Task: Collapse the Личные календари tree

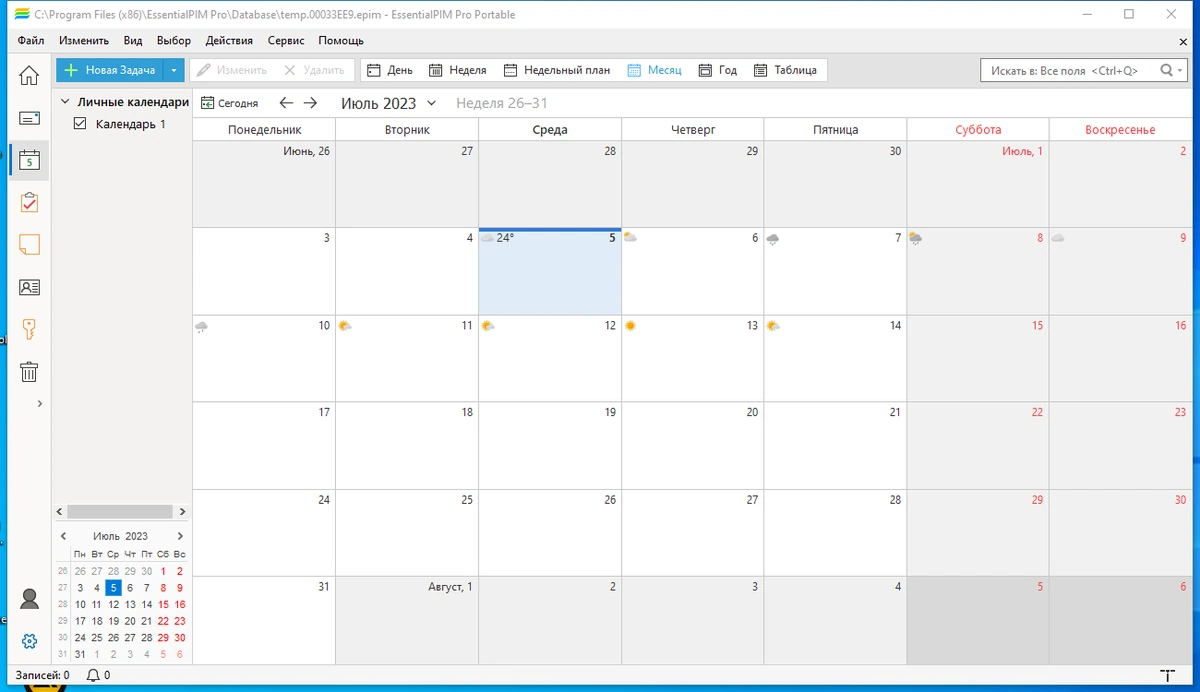Action: click(x=64, y=102)
